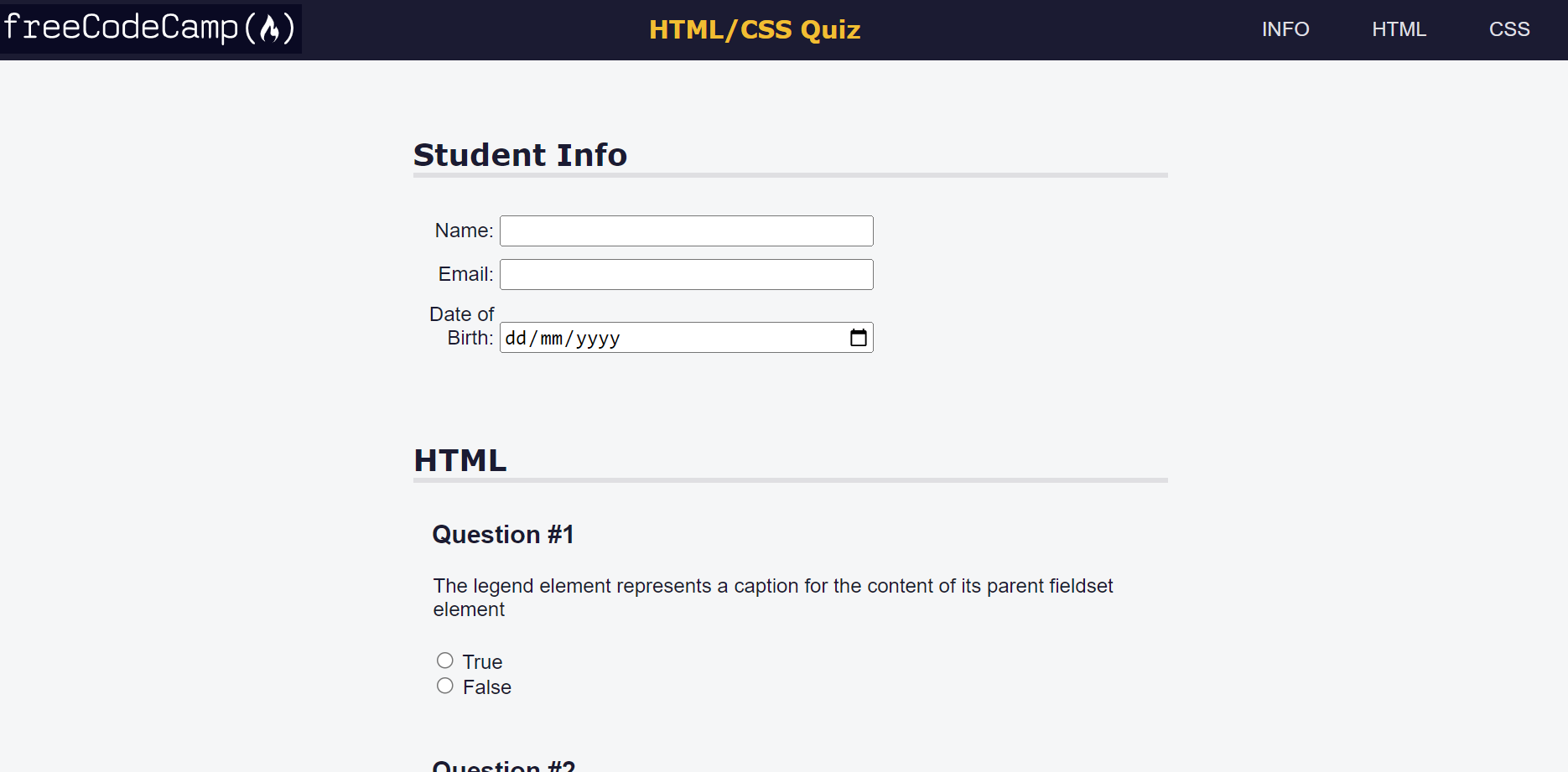Click the False answer label
This screenshot has width=1568, height=772.
tap(487, 687)
